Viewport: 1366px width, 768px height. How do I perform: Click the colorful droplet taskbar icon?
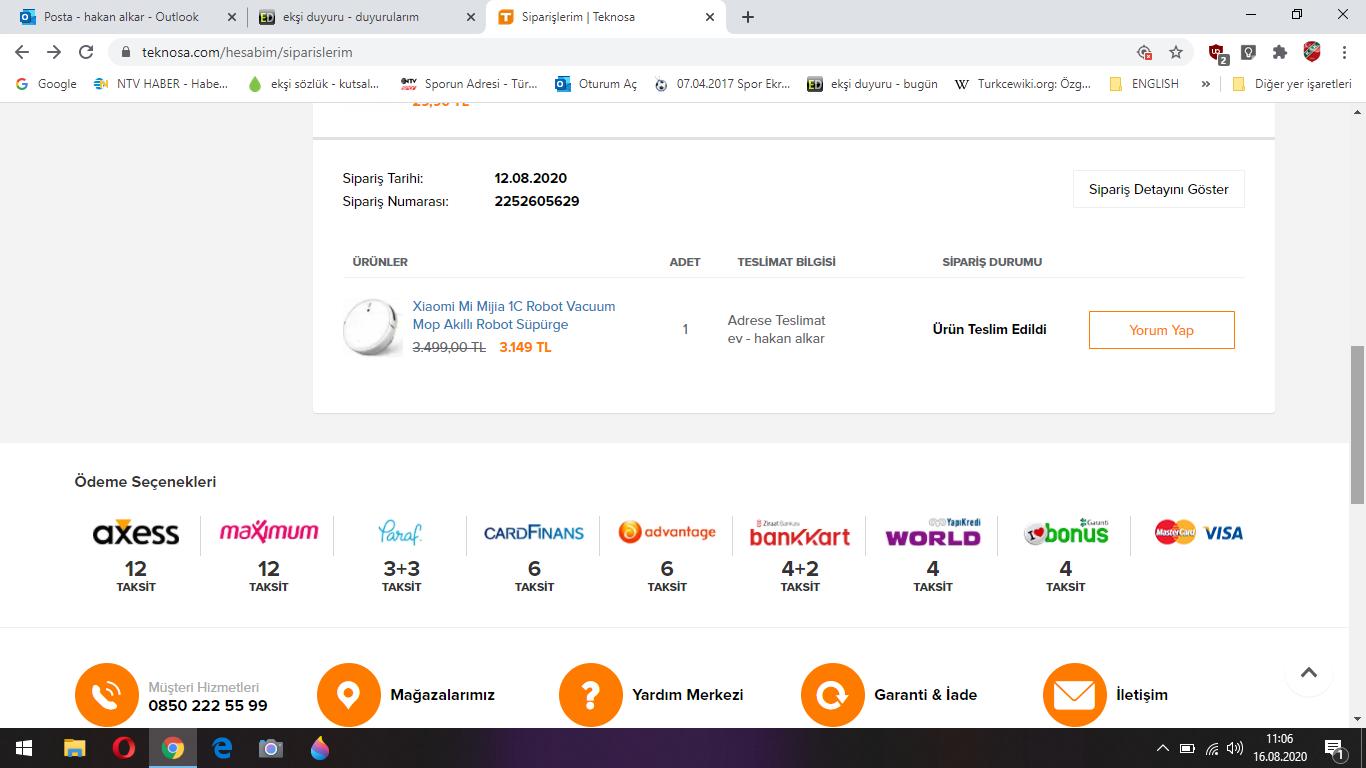pyautogui.click(x=320, y=748)
